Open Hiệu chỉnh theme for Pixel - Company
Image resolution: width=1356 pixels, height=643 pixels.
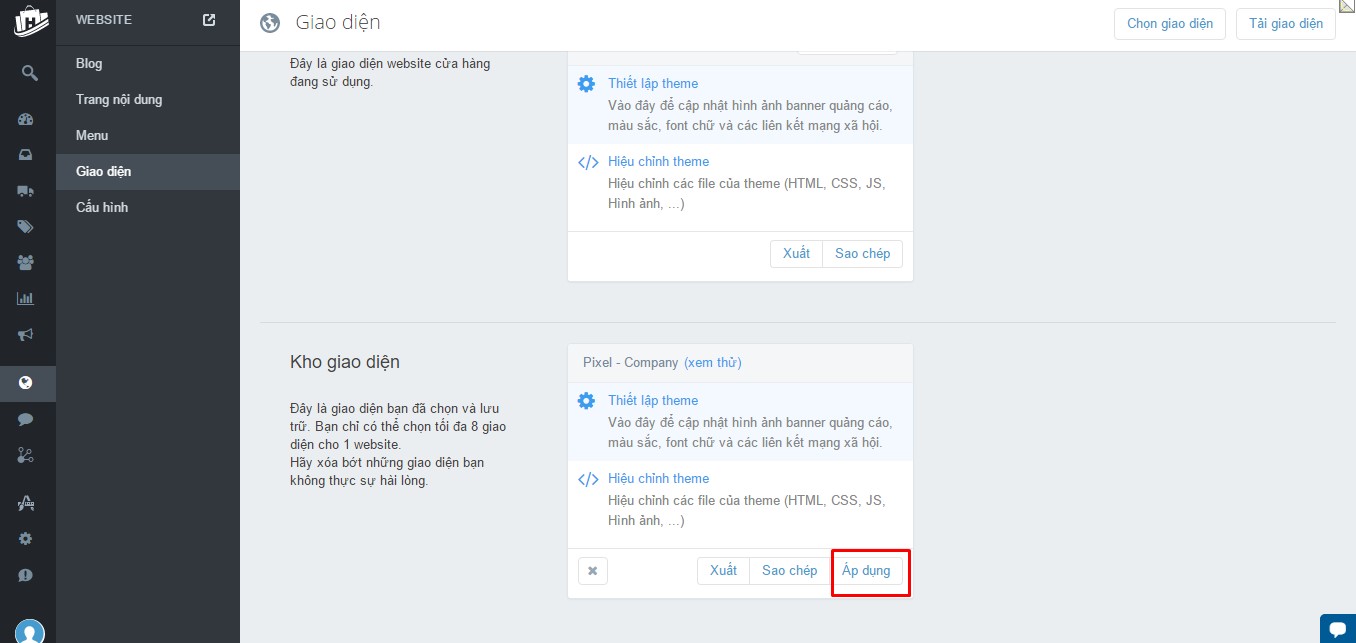(658, 478)
